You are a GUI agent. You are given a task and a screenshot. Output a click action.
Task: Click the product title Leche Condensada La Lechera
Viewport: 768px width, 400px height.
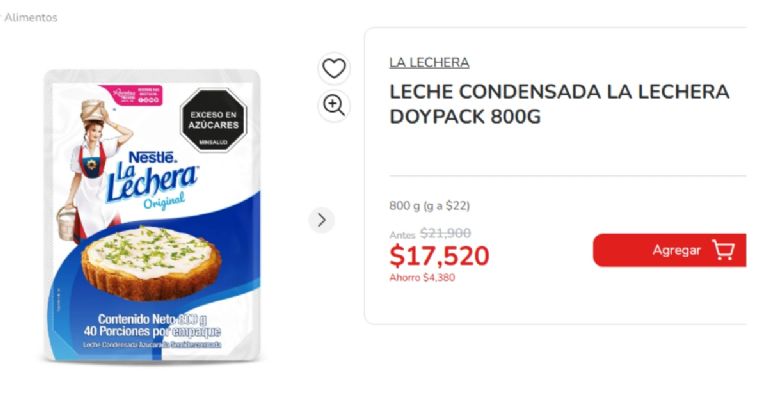coord(559,104)
